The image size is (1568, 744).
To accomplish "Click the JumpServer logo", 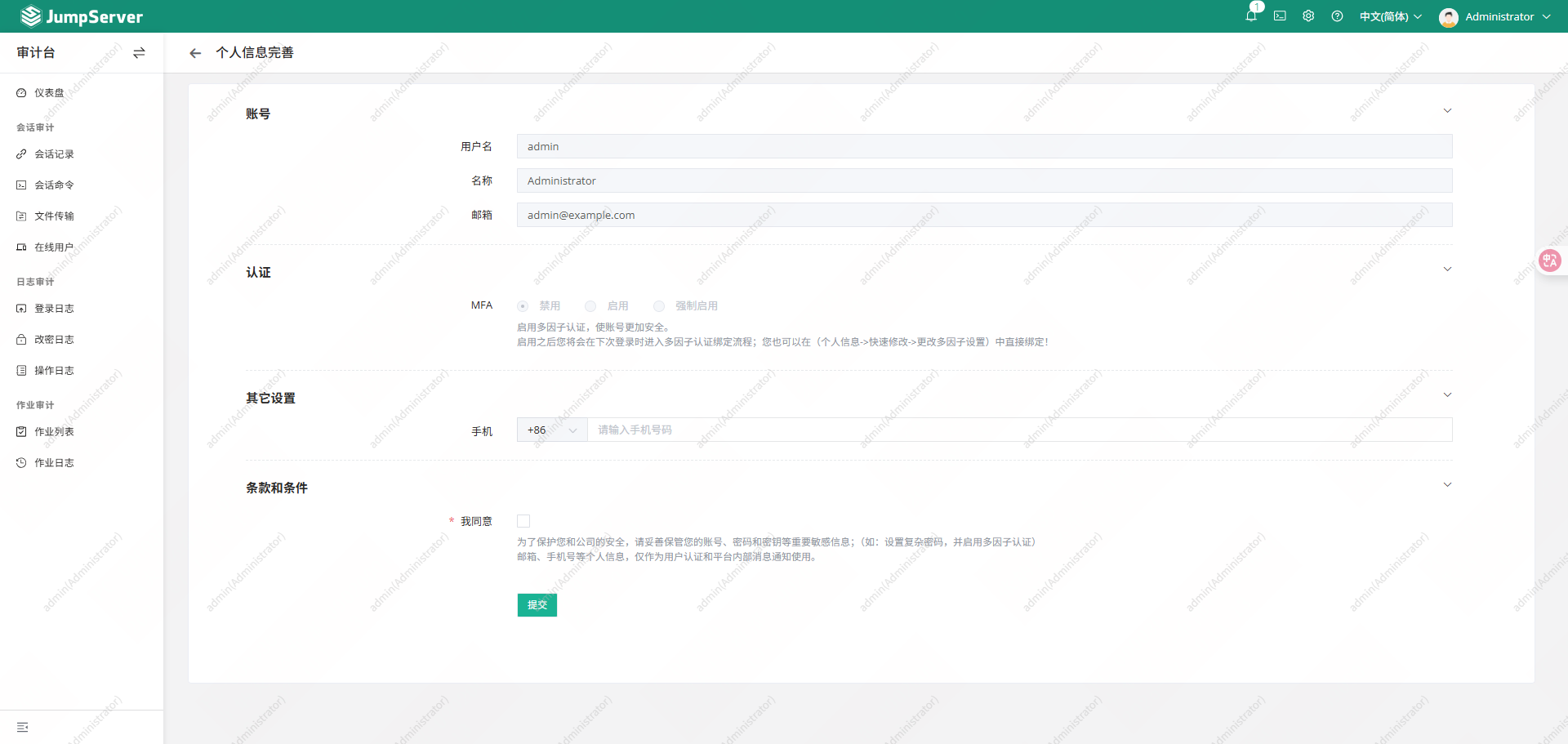I will coord(82,16).
